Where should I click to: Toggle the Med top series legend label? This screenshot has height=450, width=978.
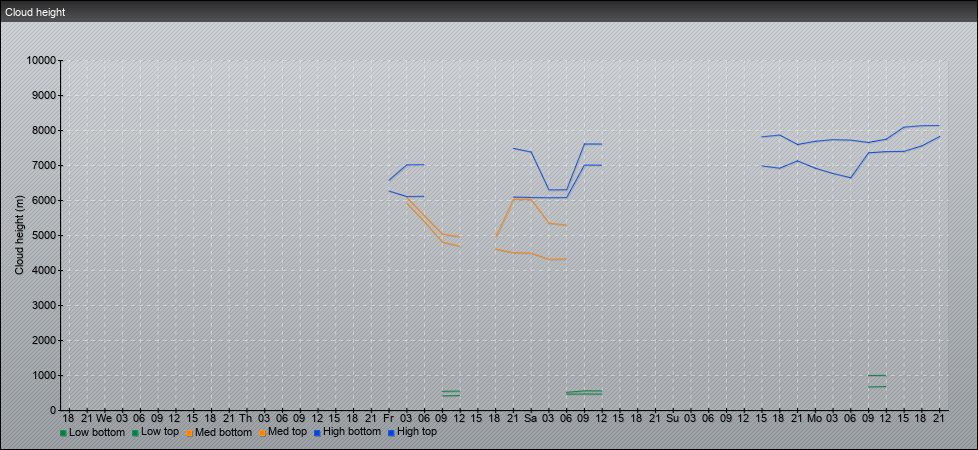tap(287, 432)
